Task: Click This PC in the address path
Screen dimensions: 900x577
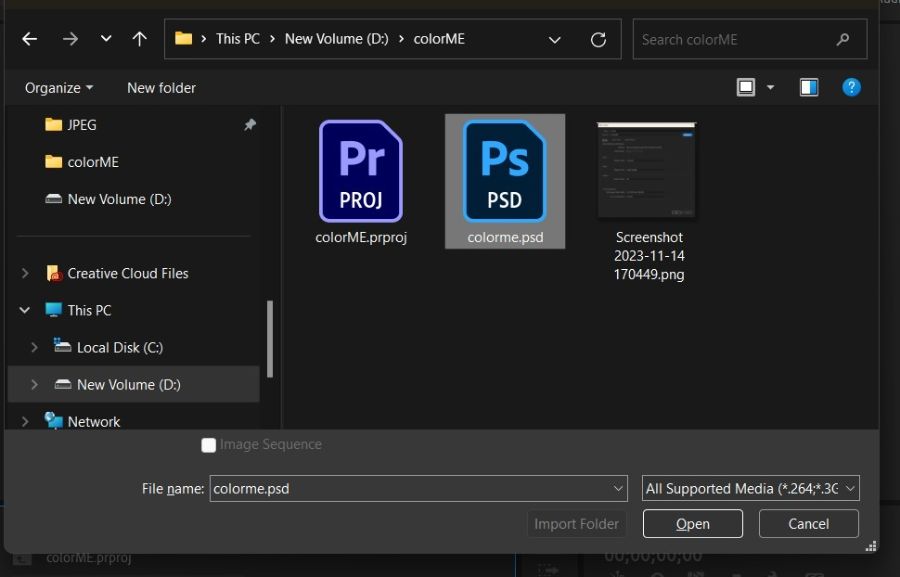Action: click(x=238, y=39)
